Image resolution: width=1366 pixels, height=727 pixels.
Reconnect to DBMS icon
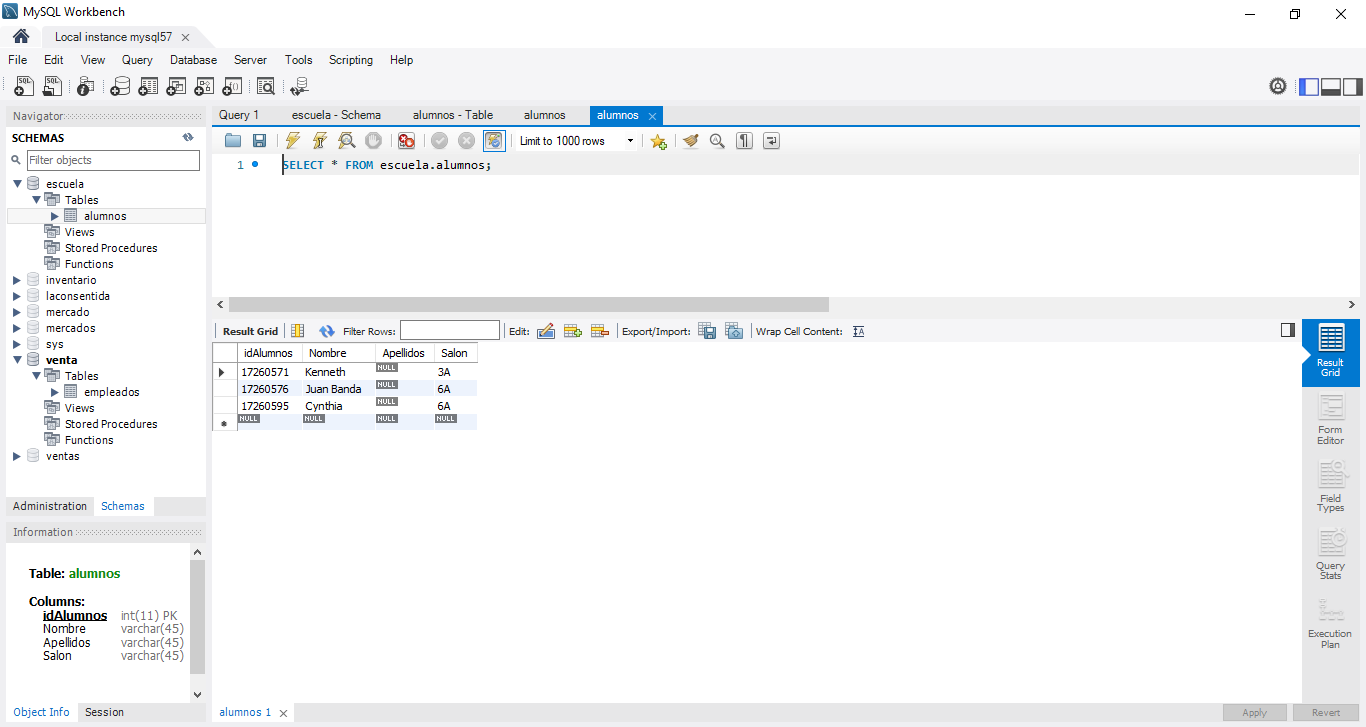click(299, 86)
